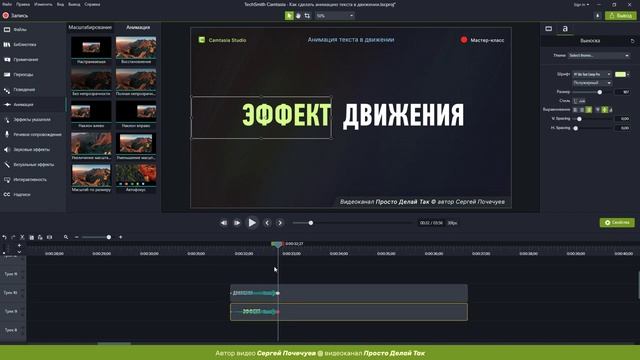Click the timeline split icon
Image resolution: width=640 pixels, height=360 pixels.
click(49, 237)
